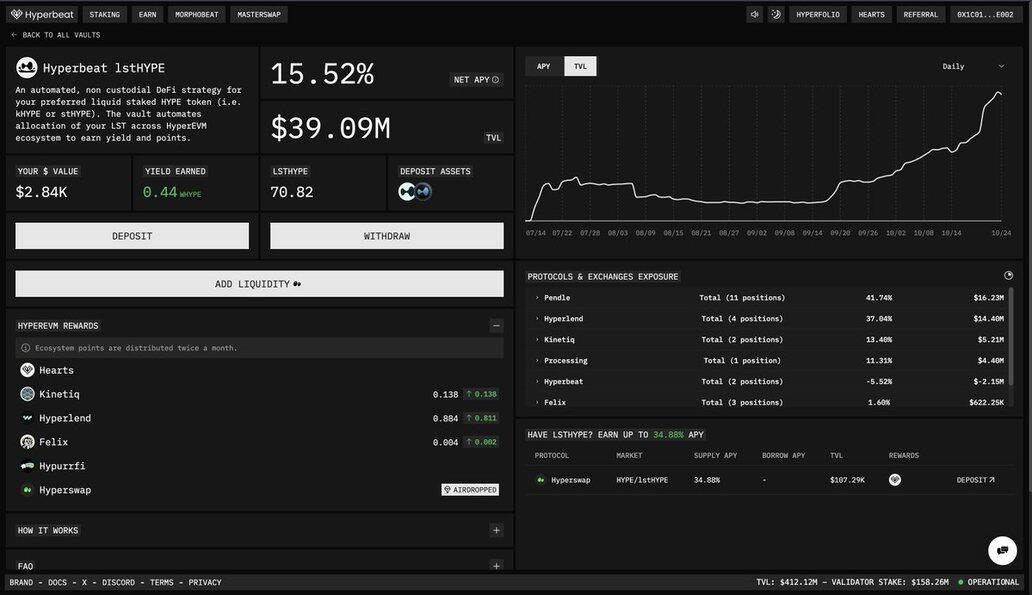Viewport: 1032px width, 595px height.
Task: Click the Felix rewards icon
Action: click(27, 442)
